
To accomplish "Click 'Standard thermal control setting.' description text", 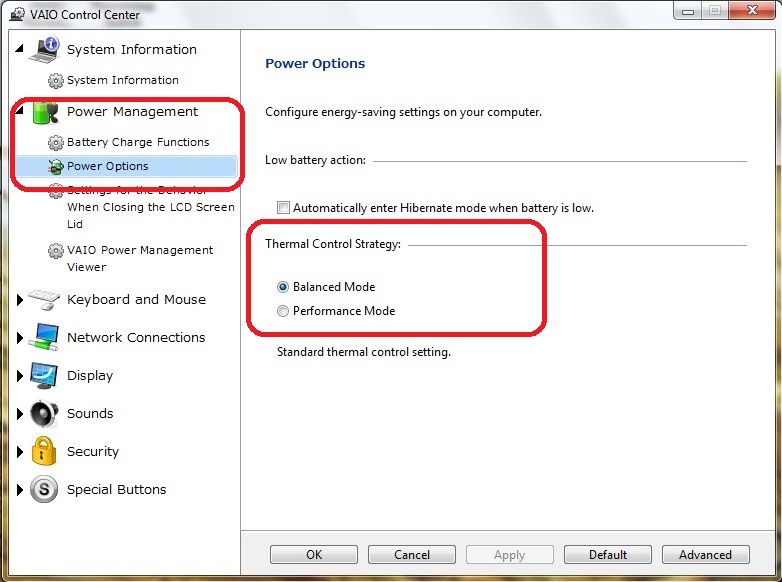I will pyautogui.click(x=364, y=352).
